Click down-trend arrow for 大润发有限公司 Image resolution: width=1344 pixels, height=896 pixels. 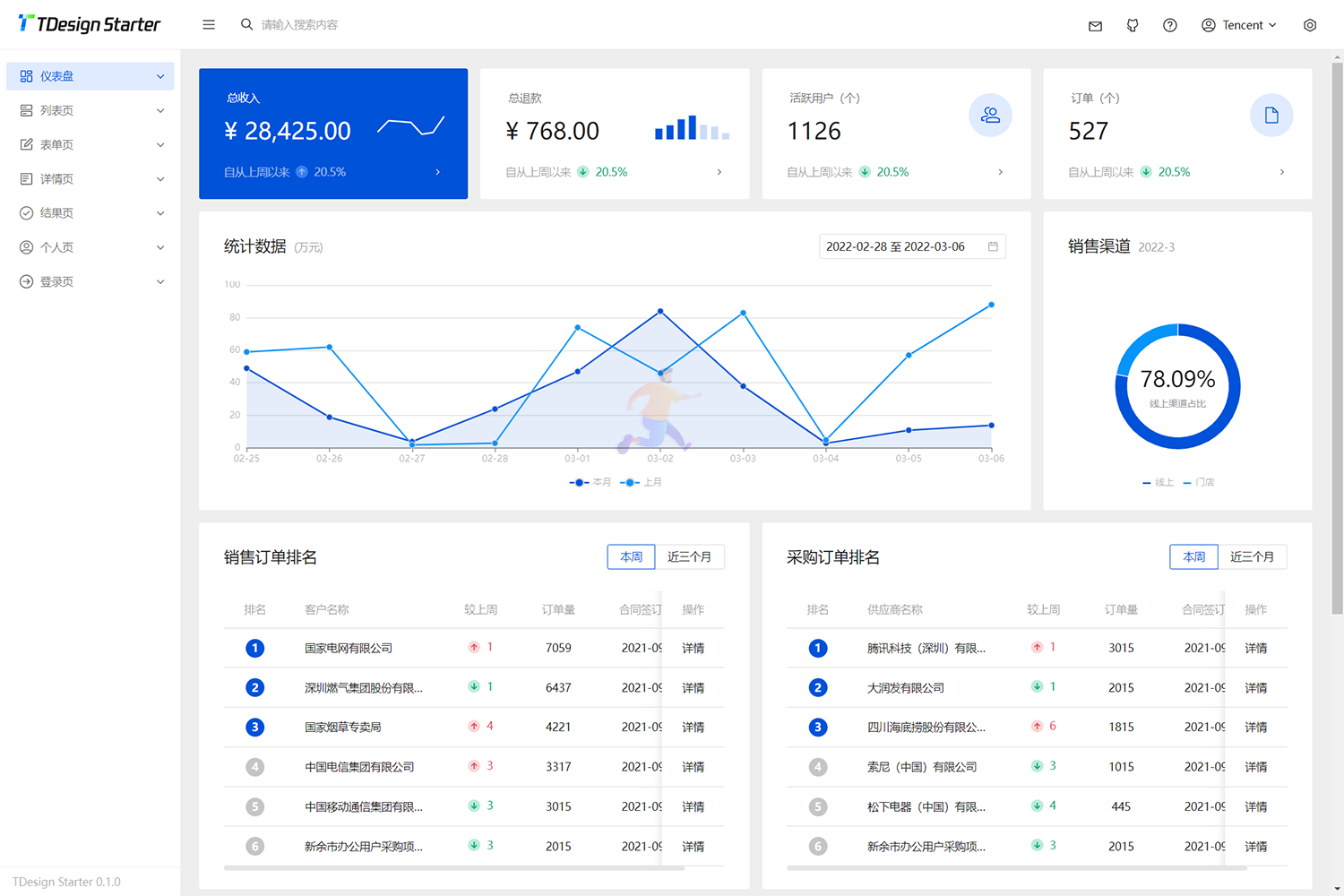coord(1037,687)
